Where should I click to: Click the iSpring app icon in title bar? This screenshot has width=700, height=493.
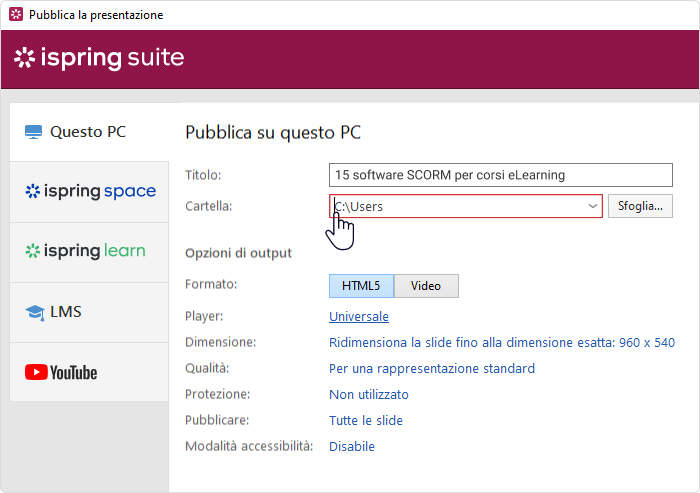click(x=16, y=14)
